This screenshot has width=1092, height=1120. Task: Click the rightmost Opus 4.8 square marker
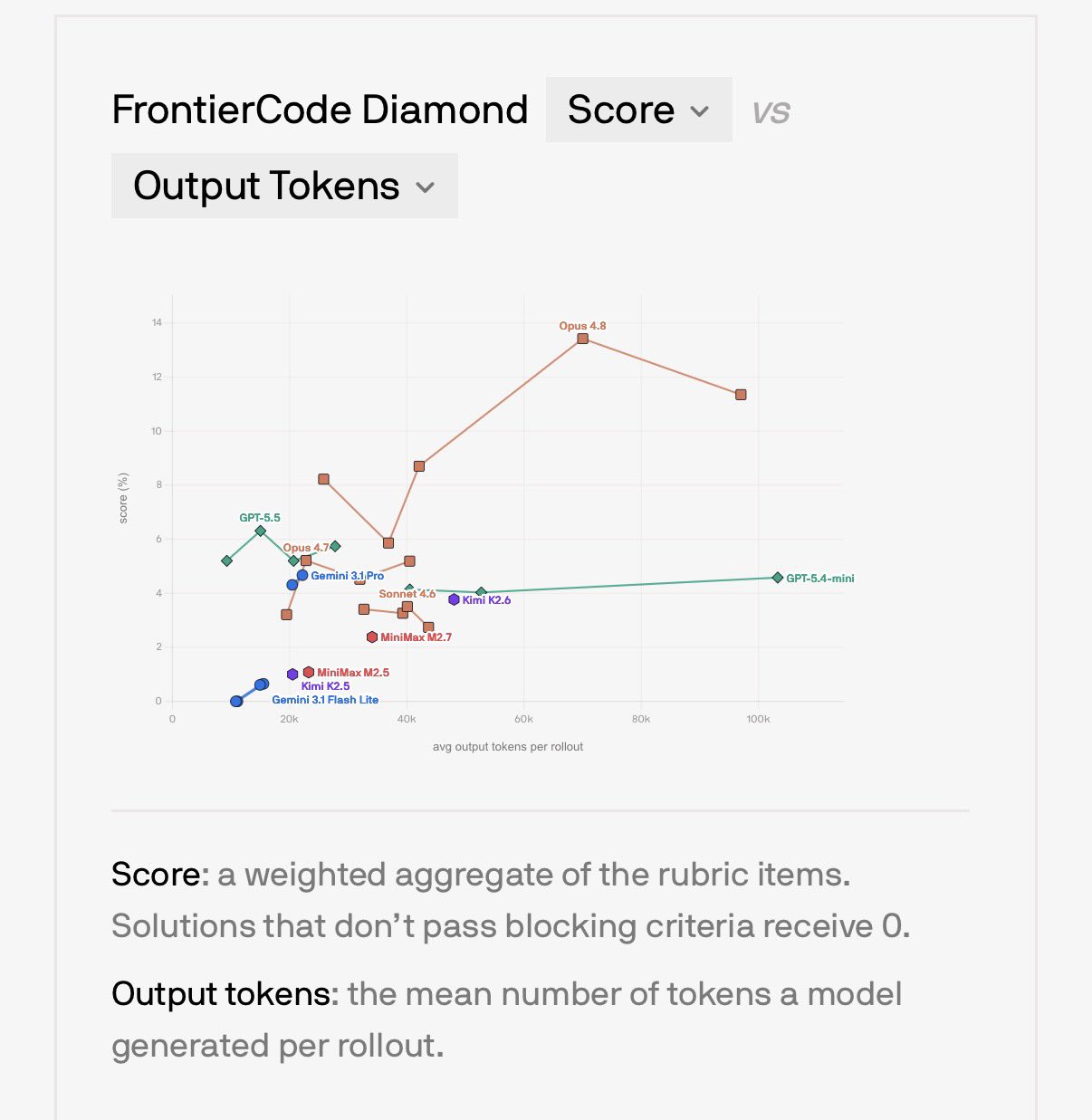pos(741,395)
